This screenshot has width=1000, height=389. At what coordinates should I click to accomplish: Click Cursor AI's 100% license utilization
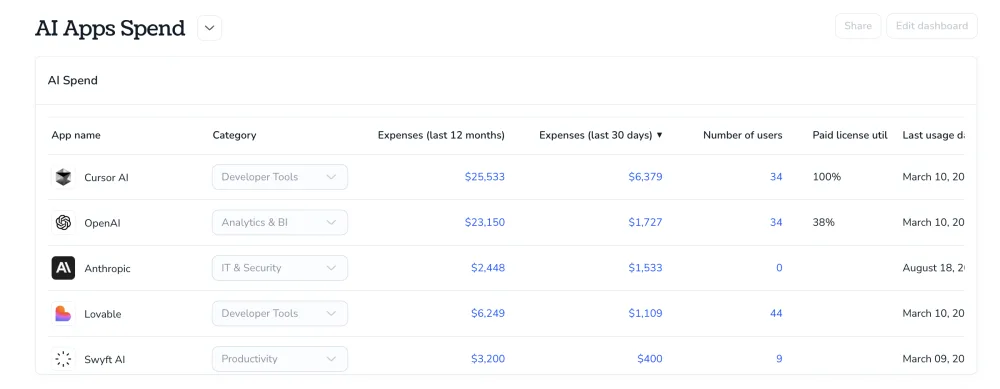click(827, 177)
